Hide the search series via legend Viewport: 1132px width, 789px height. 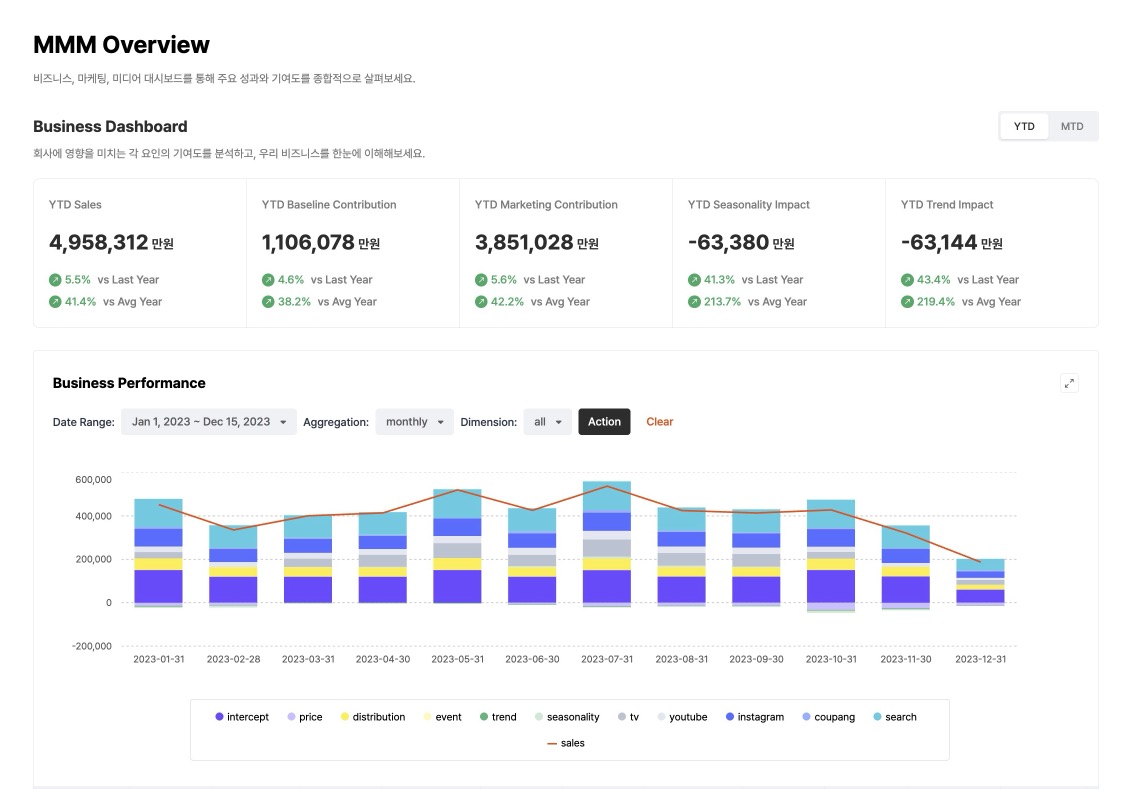click(x=892, y=717)
